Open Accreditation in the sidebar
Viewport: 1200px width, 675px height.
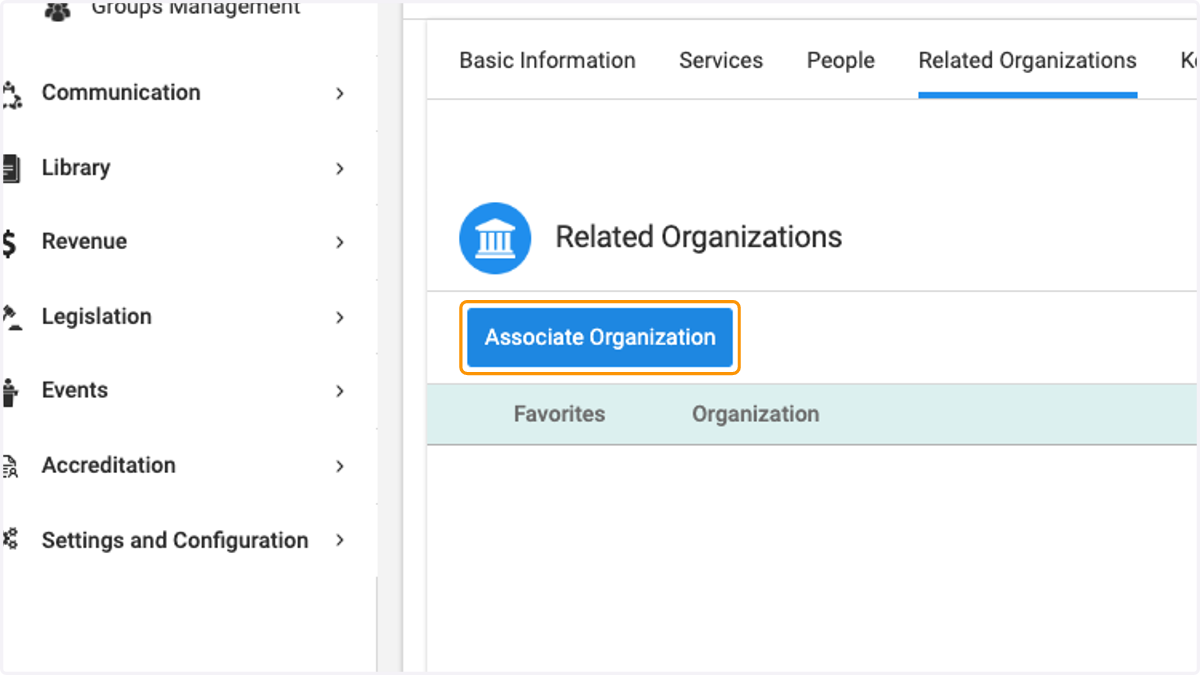point(108,465)
